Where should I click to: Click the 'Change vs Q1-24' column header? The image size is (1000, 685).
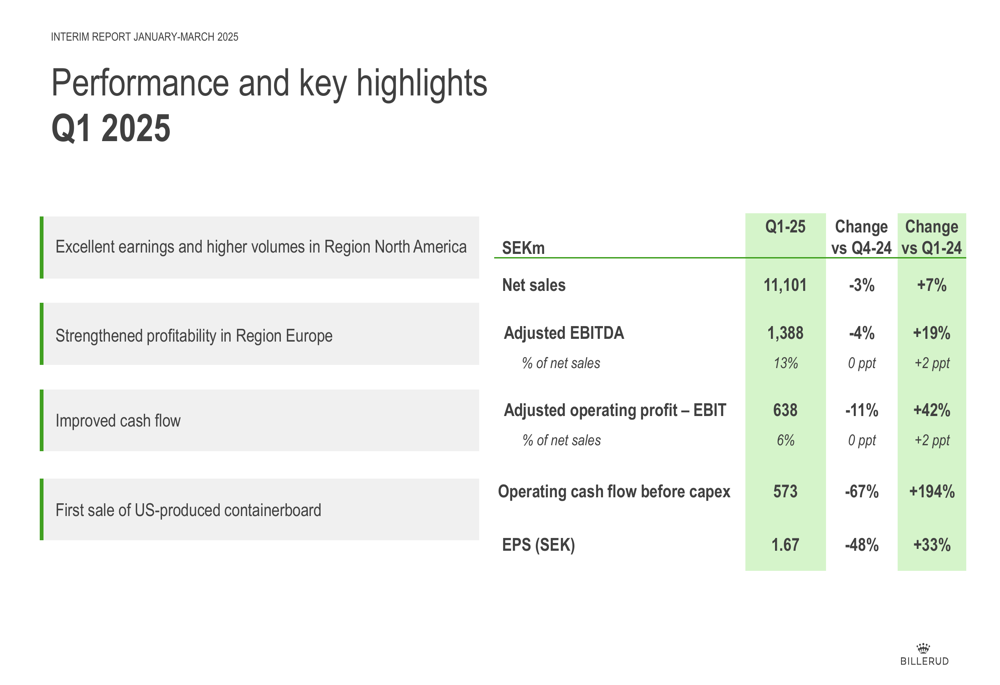coord(932,237)
